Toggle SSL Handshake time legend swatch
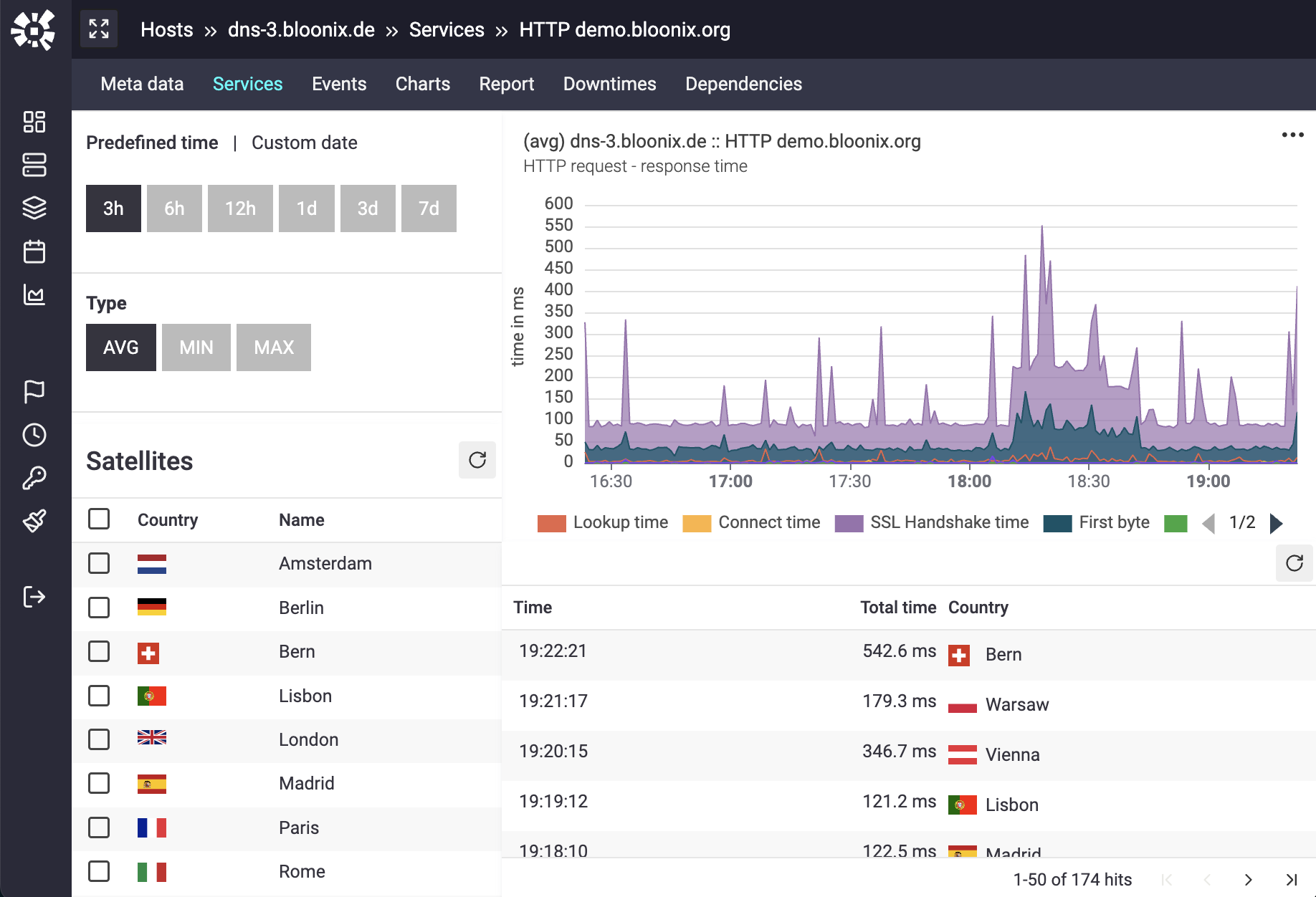 coord(849,524)
